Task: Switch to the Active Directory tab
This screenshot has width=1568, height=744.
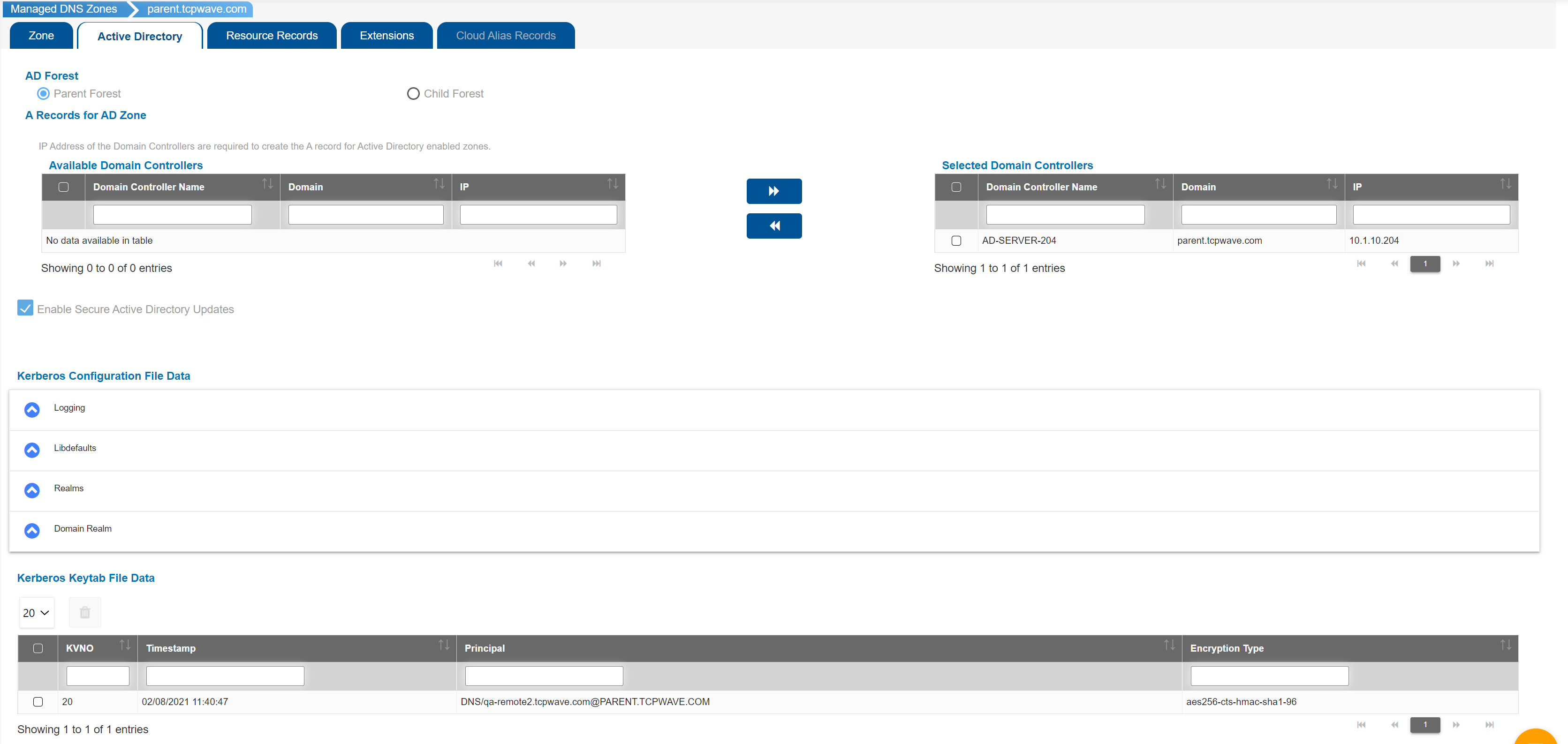Action: click(x=140, y=36)
